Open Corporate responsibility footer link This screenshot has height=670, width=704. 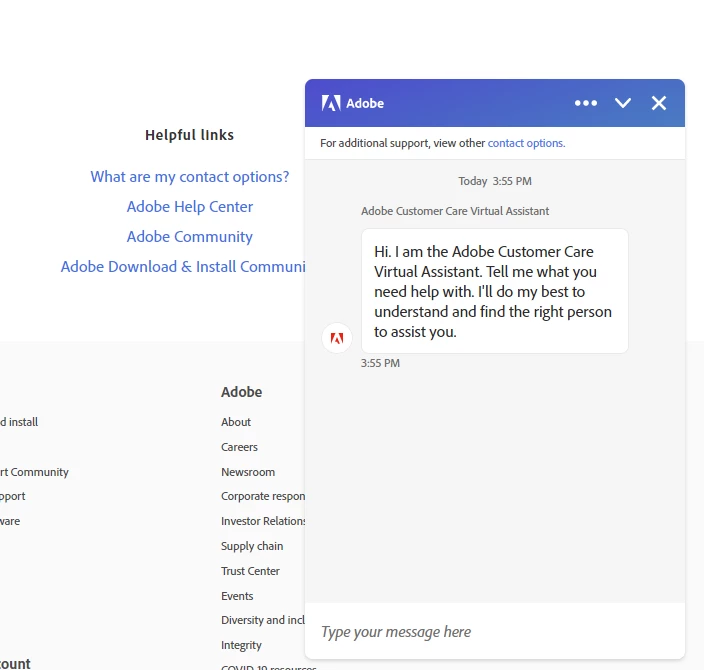click(x=263, y=496)
